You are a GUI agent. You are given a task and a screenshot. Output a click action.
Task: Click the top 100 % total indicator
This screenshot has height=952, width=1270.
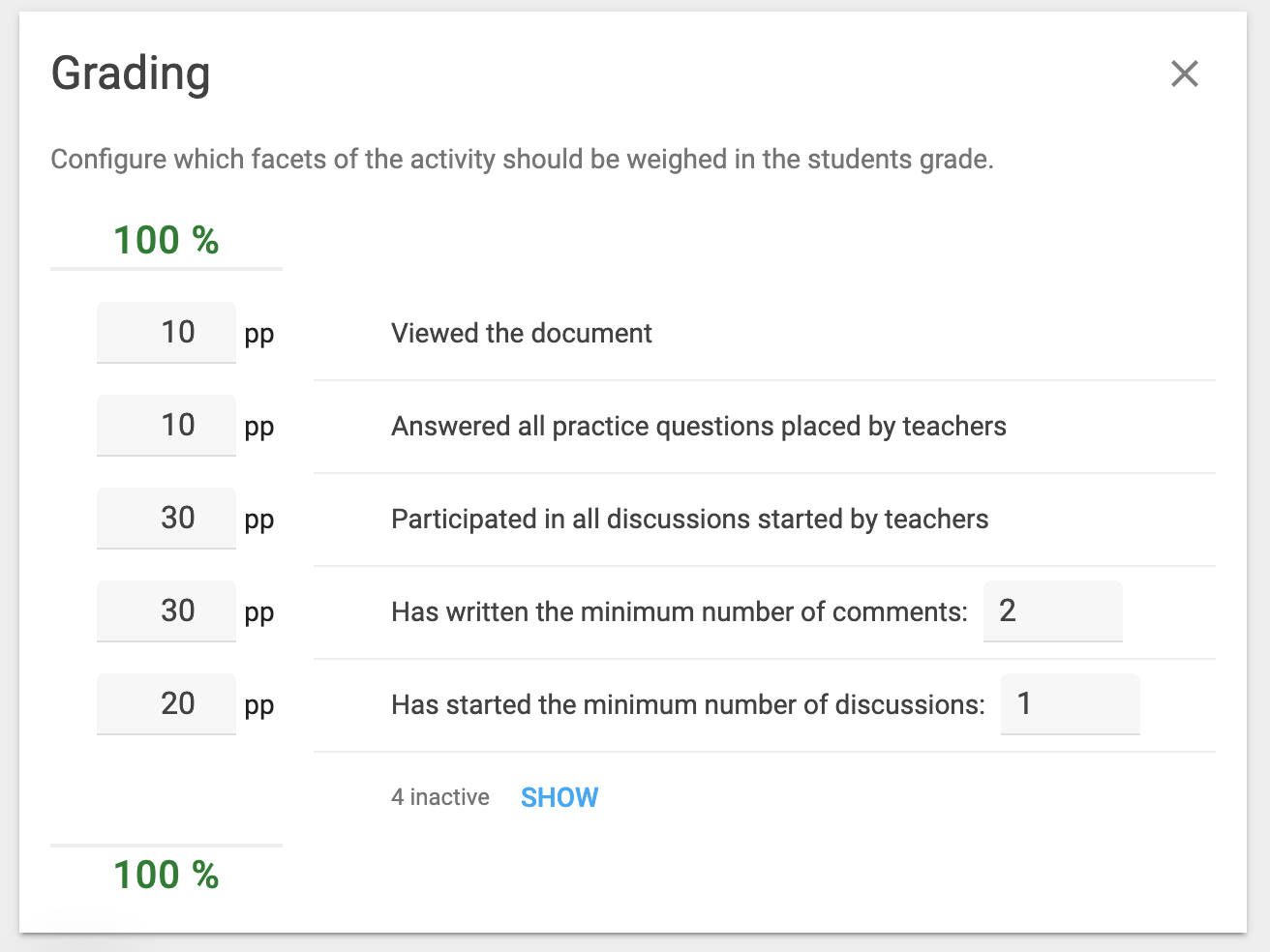pos(166,240)
